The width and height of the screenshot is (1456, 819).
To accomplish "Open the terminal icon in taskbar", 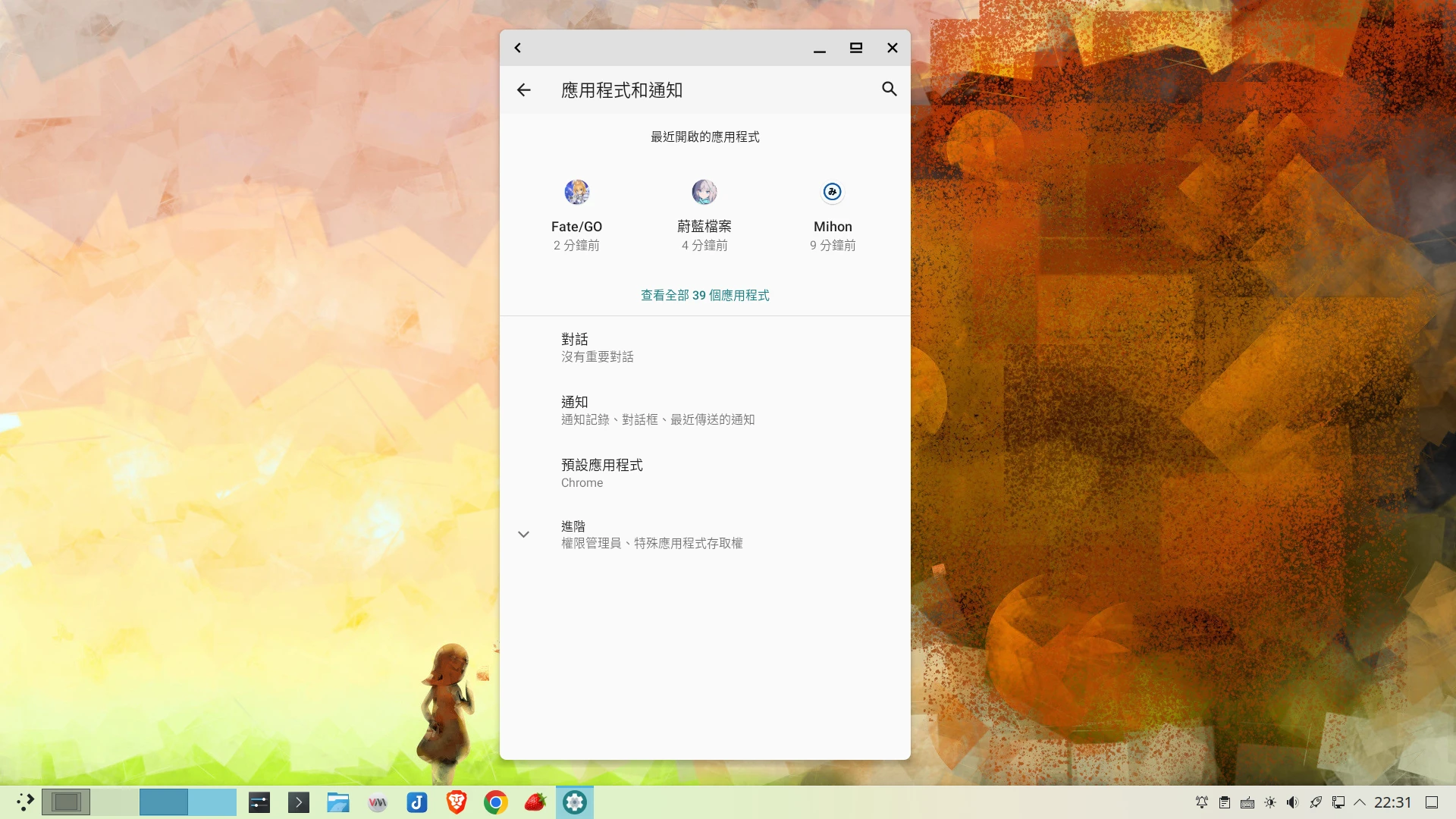I will tap(299, 802).
